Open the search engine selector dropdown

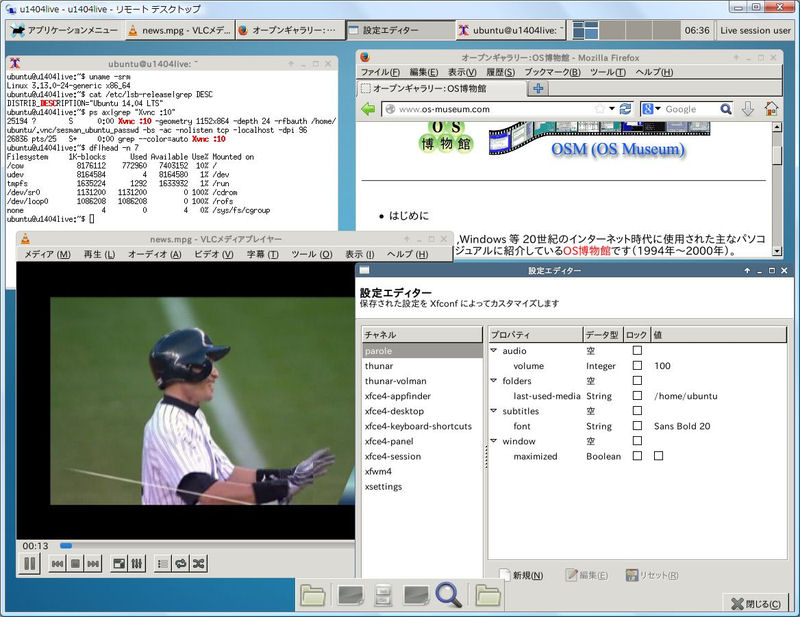pyautogui.click(x=652, y=109)
